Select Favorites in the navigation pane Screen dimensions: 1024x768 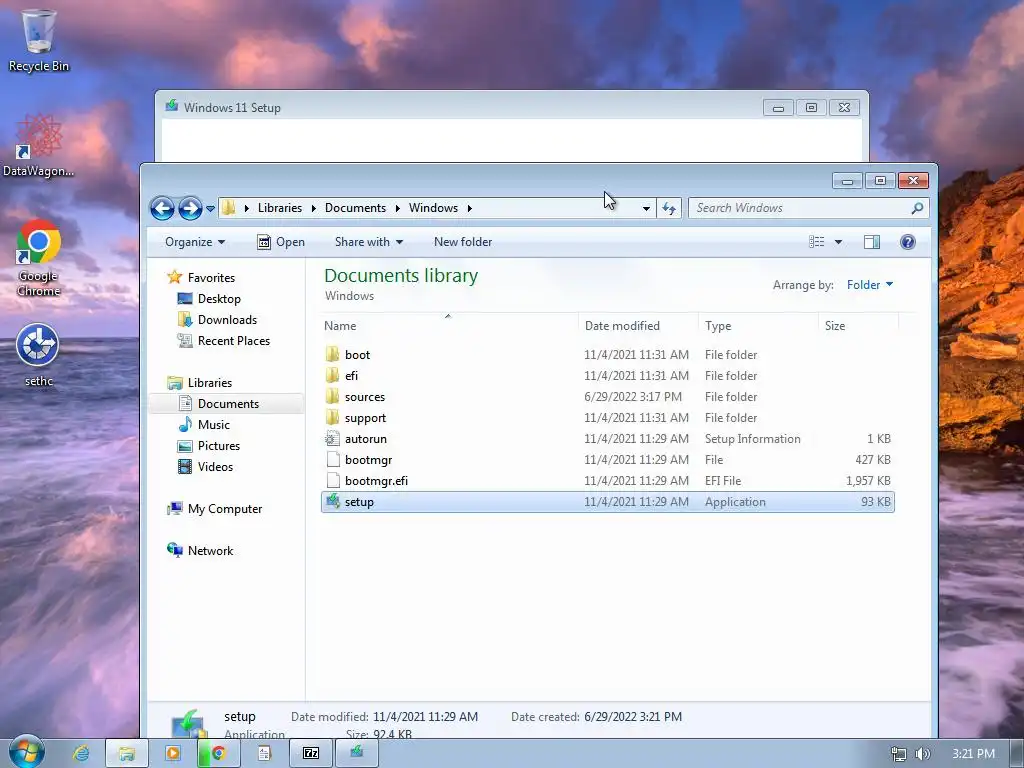click(x=202, y=278)
